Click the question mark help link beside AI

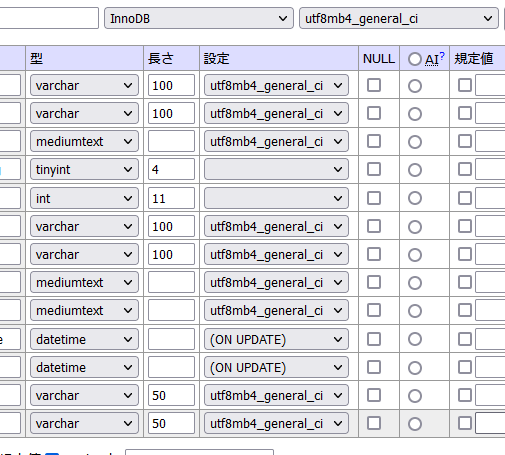tap(442, 55)
